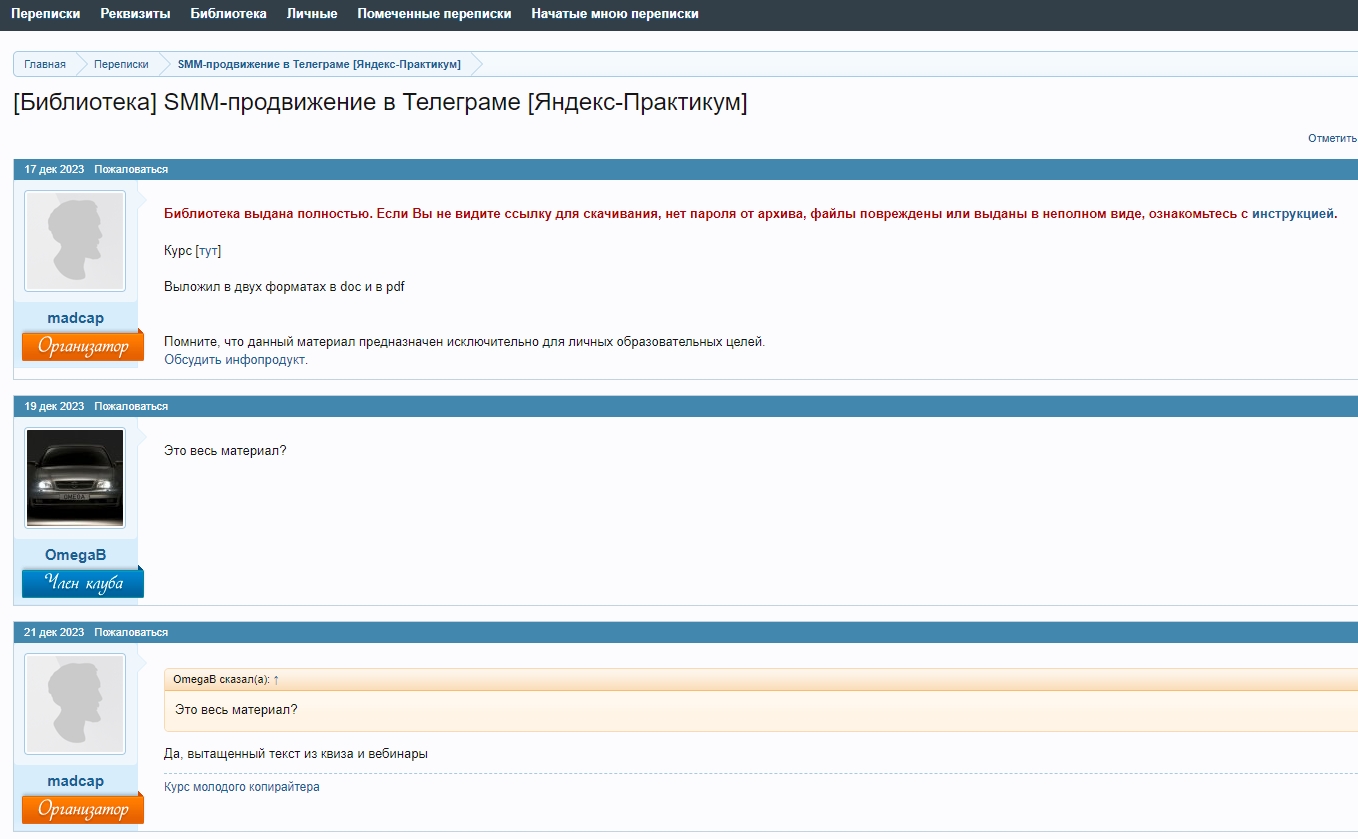Click madcap's avatar in the 21 дек post
This screenshot has width=1358, height=839.
tap(75, 704)
